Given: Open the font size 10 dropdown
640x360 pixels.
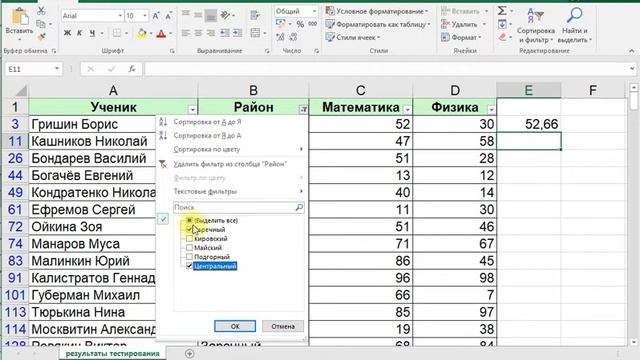Looking at the screenshot, I should (x=145, y=16).
